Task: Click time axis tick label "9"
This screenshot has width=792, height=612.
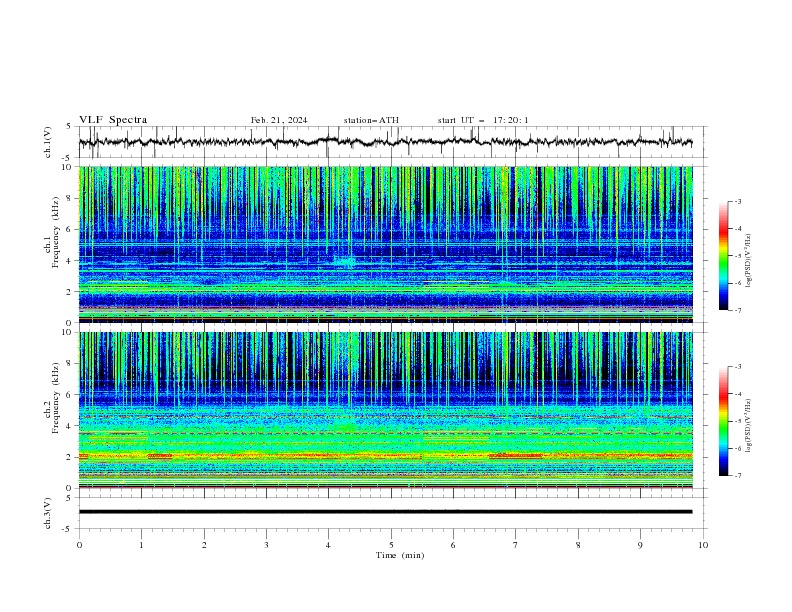Action: pyautogui.click(x=640, y=545)
